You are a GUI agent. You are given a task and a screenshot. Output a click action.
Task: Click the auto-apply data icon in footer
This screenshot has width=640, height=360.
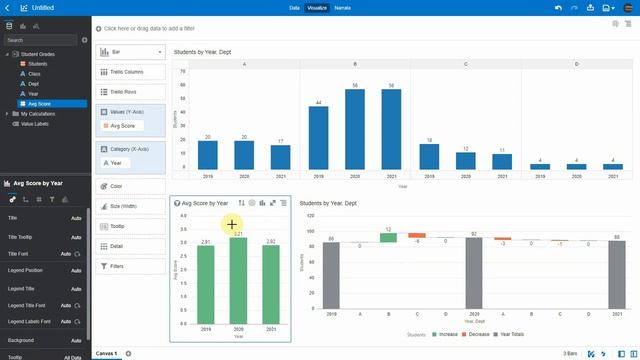point(591,354)
